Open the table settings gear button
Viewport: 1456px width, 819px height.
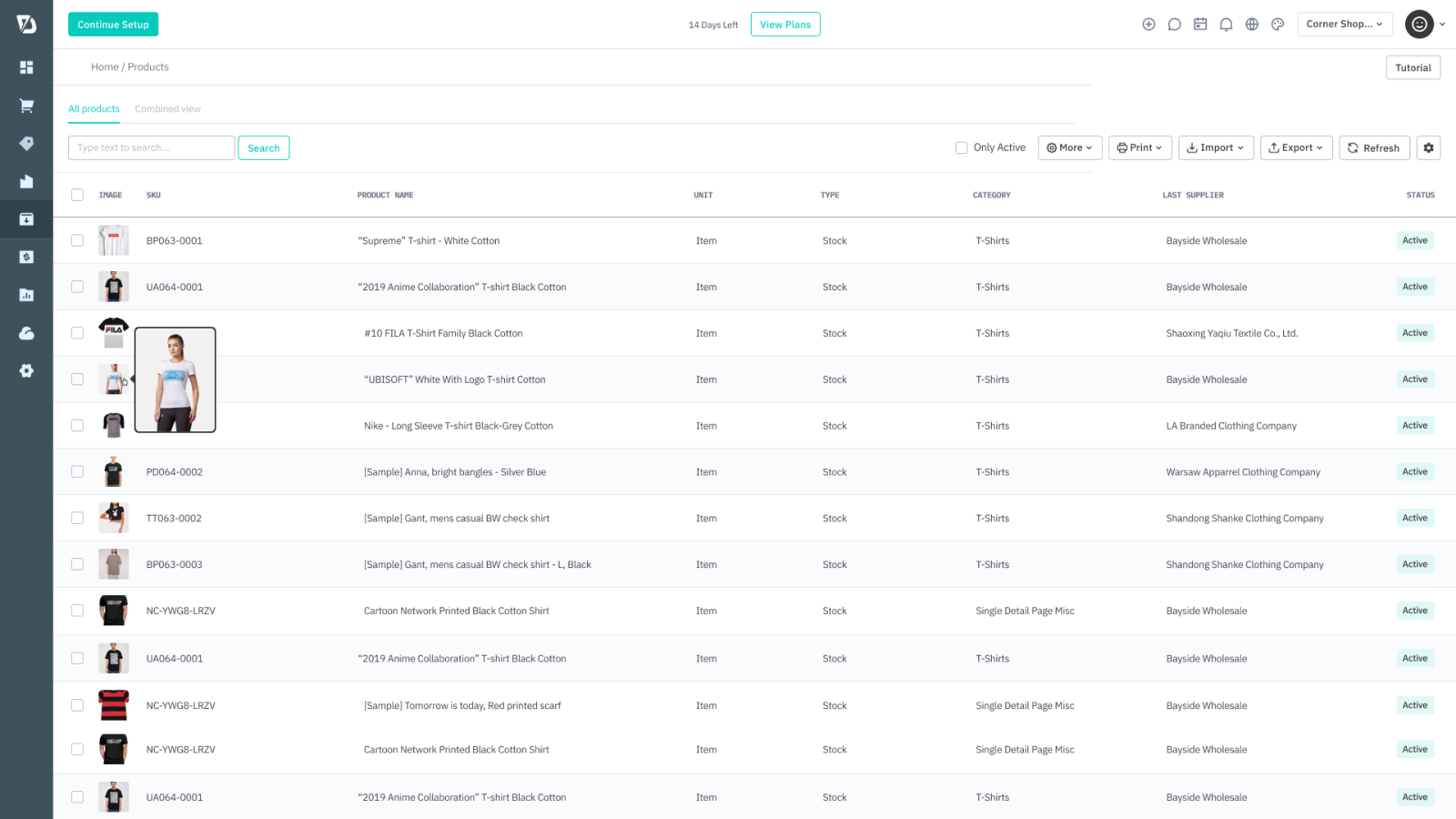coord(1429,147)
